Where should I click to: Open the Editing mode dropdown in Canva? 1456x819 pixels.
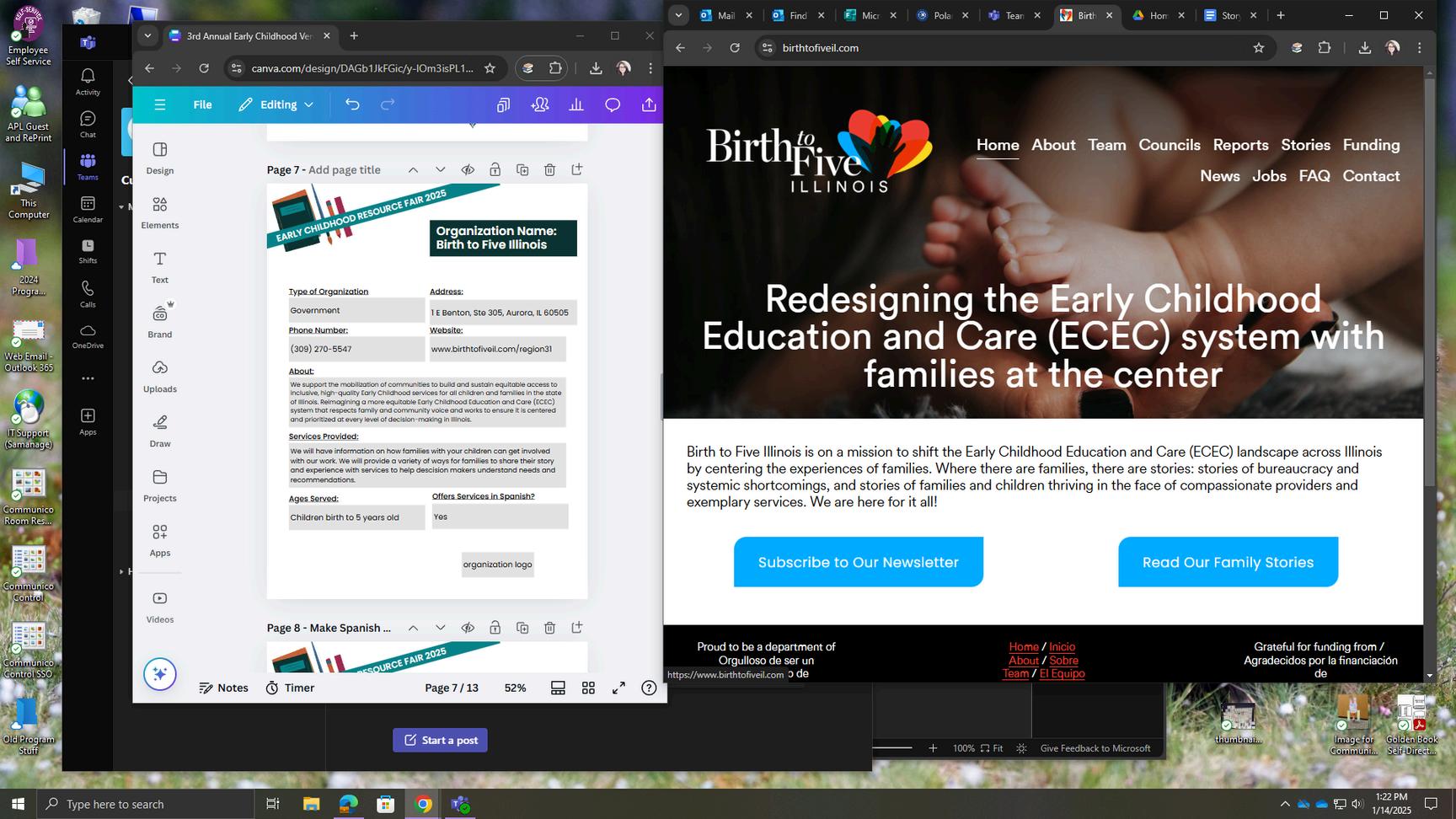coord(276,104)
